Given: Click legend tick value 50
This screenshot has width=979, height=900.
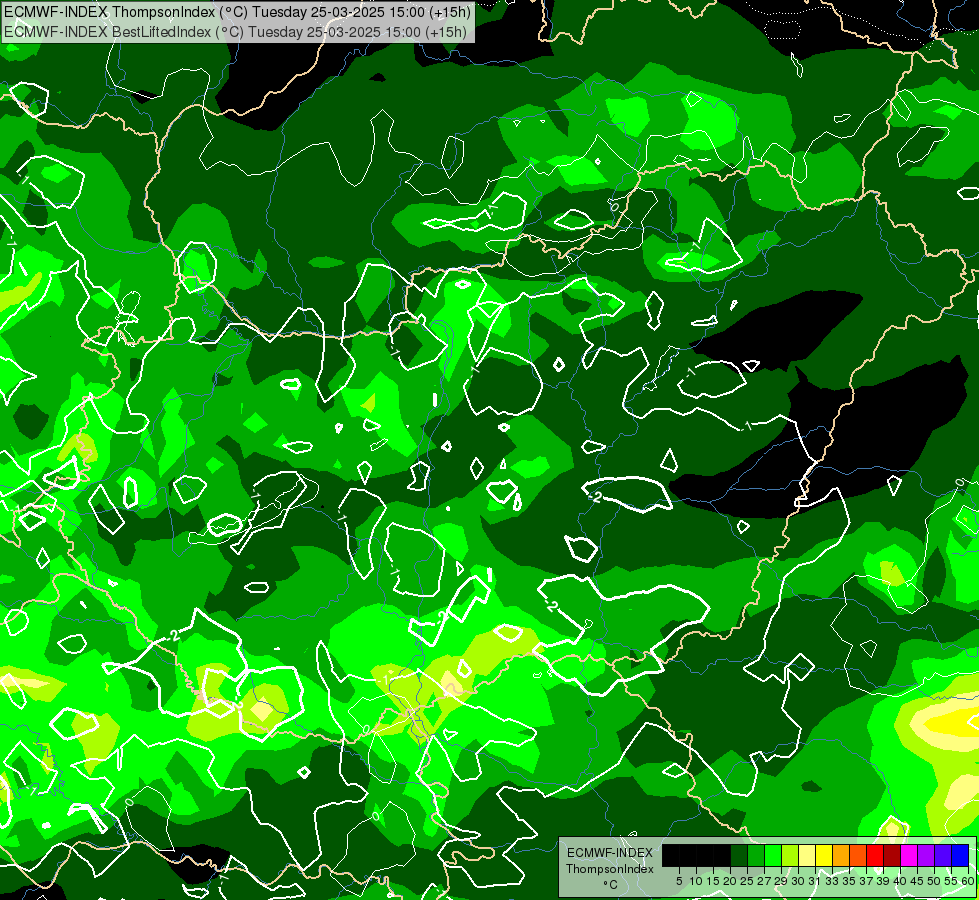Looking at the screenshot, I should click(x=934, y=881).
